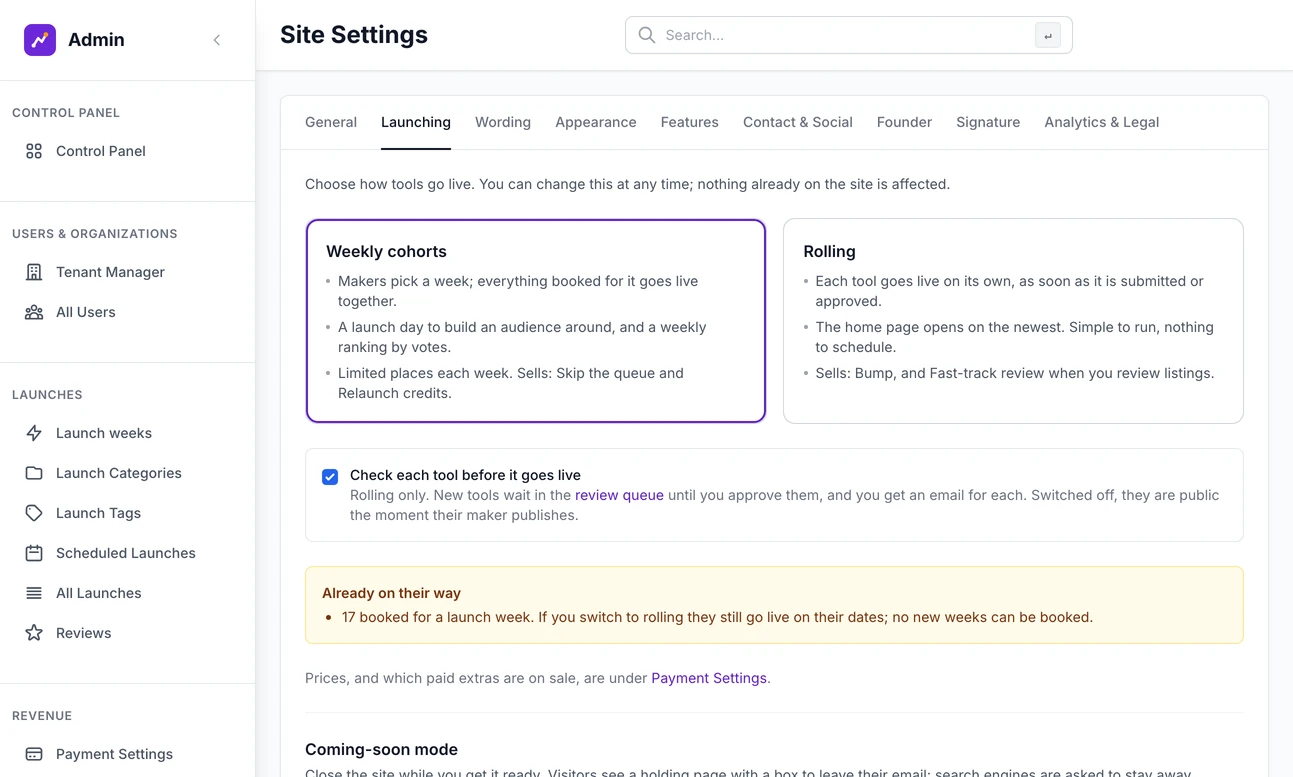Click the Admin title in the sidebar
Viewport: 1293px width, 777px height.
(96, 40)
